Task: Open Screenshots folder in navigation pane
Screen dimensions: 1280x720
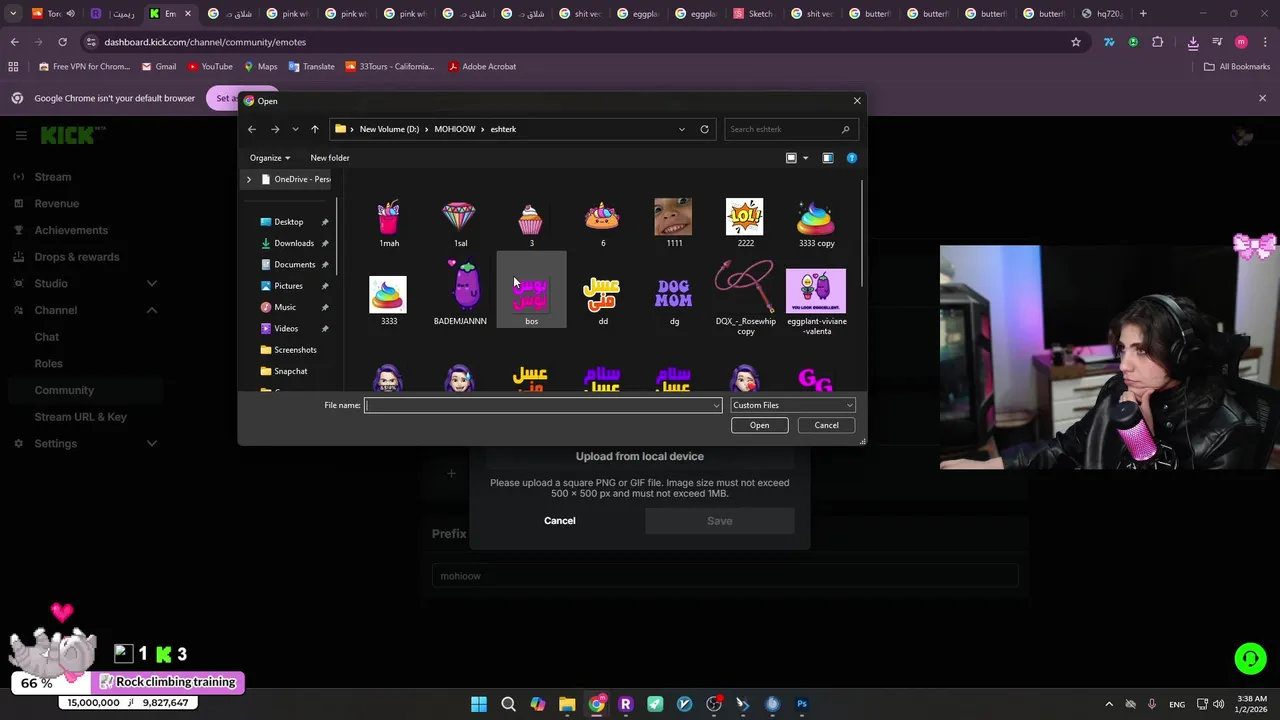Action: point(295,350)
